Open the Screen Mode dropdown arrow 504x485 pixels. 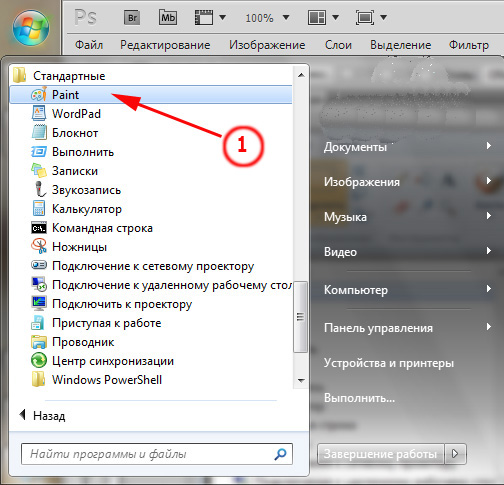tap(383, 17)
